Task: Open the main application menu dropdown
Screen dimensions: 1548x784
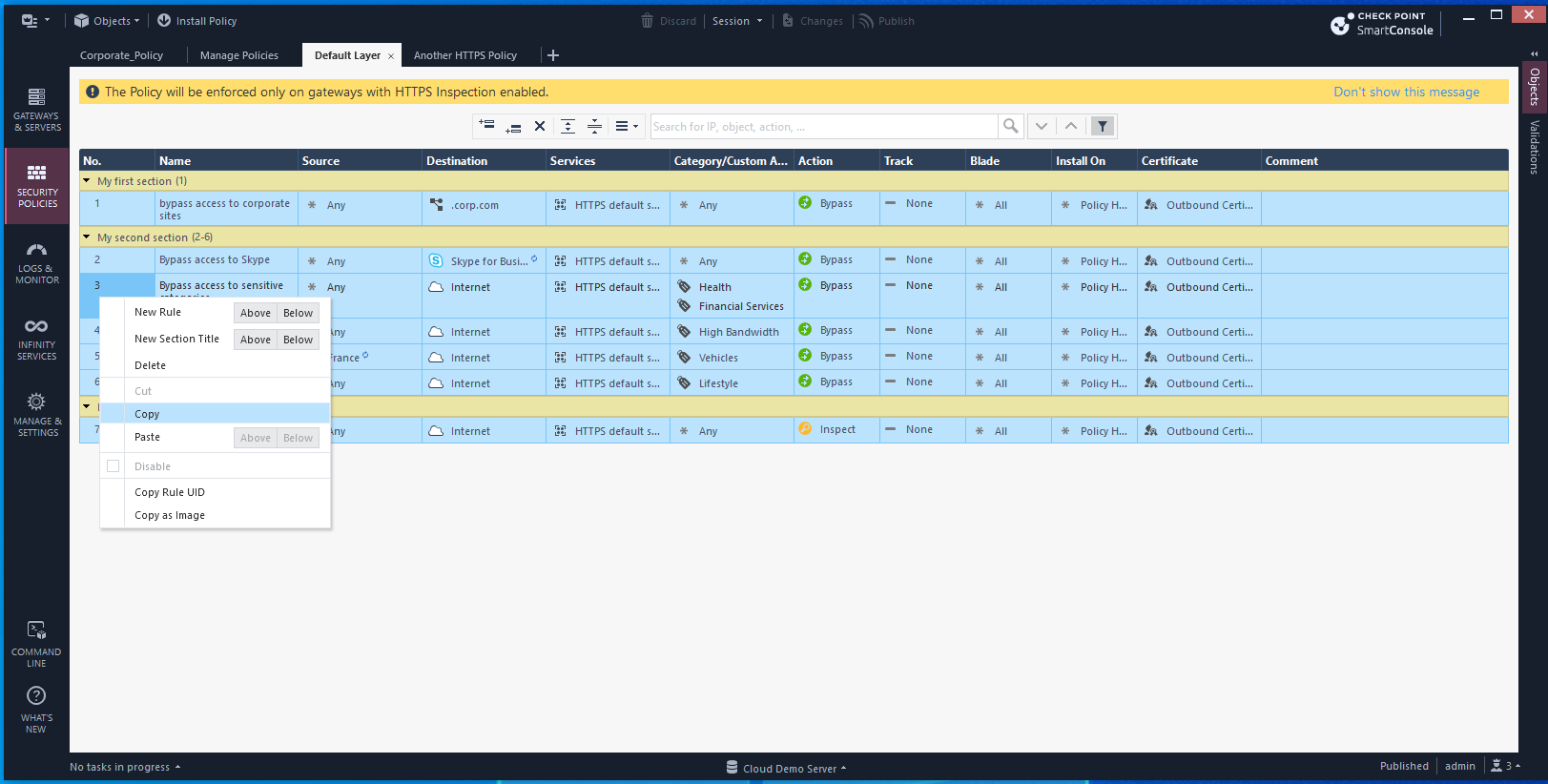Action: click(35, 21)
